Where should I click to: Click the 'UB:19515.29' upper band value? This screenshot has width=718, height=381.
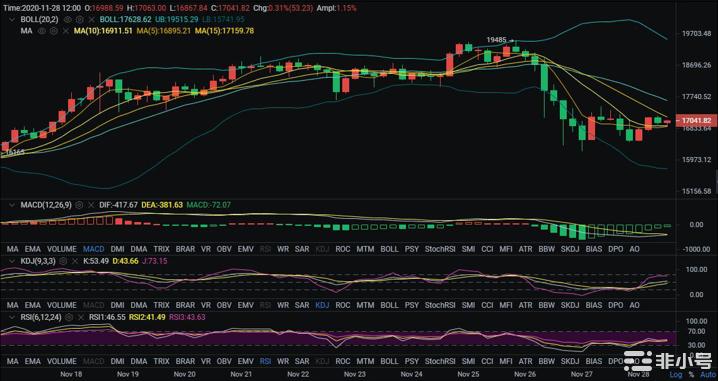pyautogui.click(x=176, y=19)
